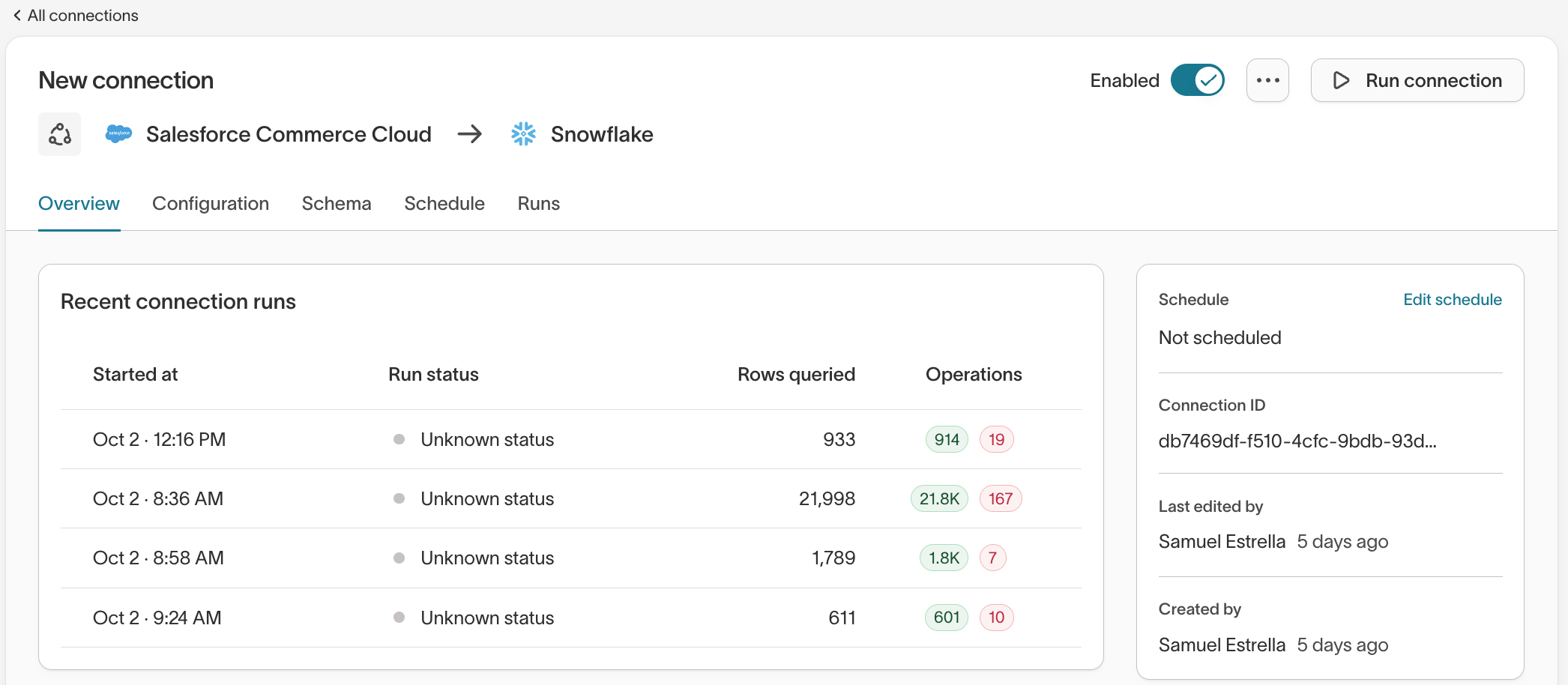Open the Oct 2 12:16 PM run
This screenshot has height=685, width=1568.
tap(159, 439)
